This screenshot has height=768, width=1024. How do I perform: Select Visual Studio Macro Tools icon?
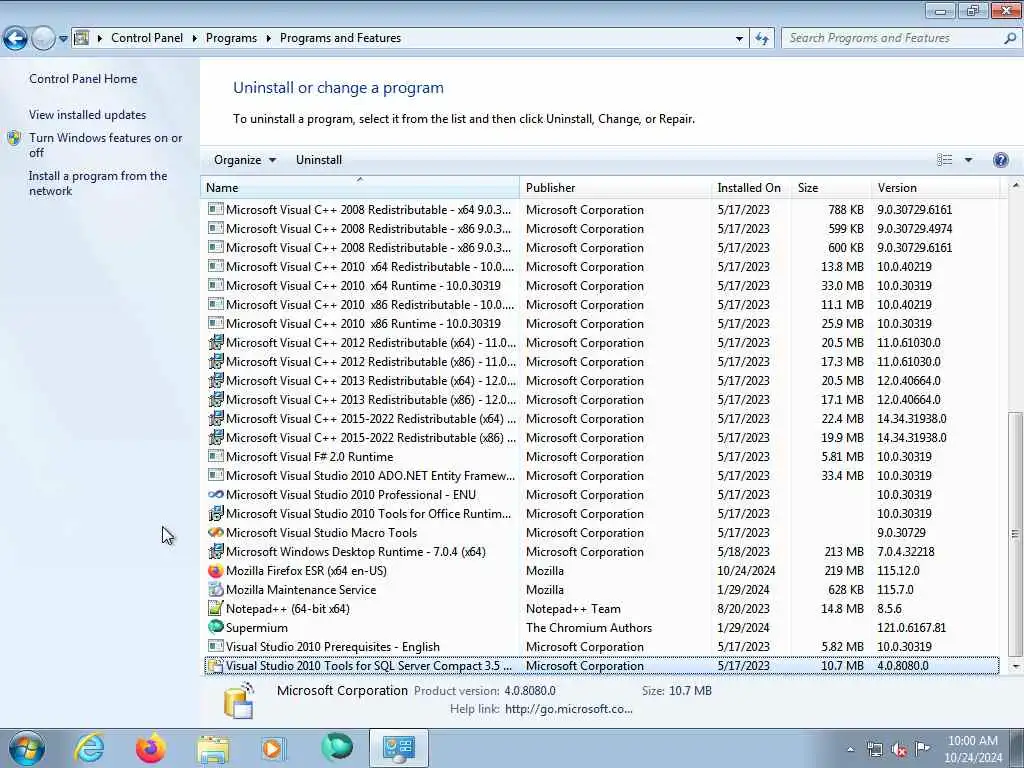tap(216, 533)
